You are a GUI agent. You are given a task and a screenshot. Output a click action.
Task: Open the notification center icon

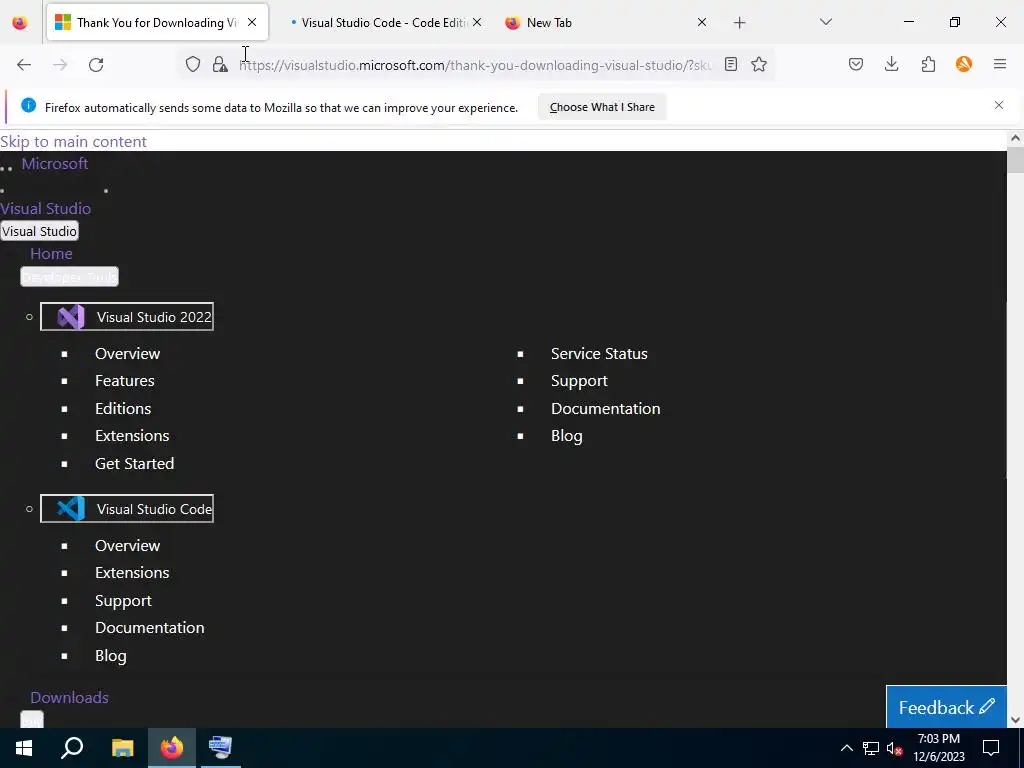[991, 748]
